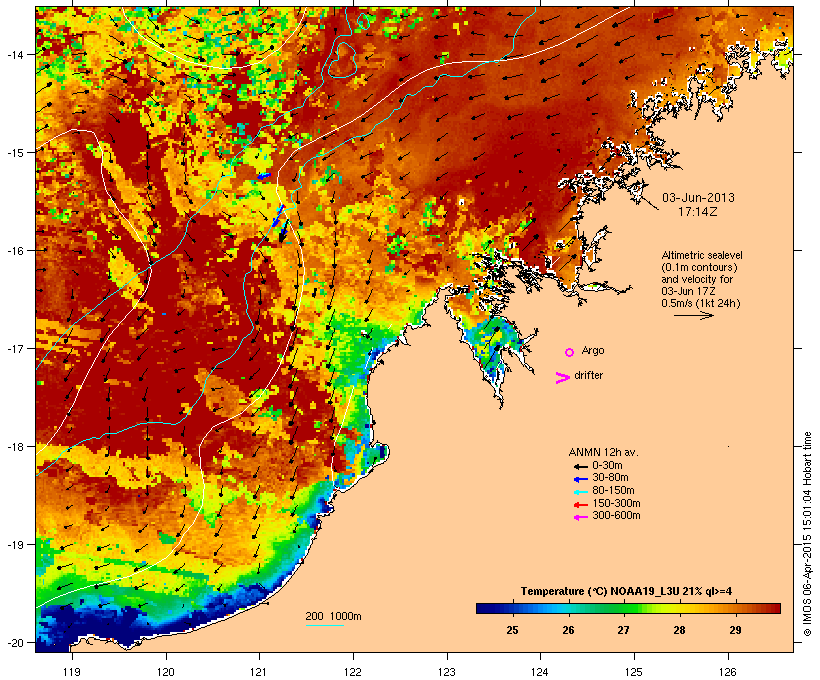
Task: Click the 'drifter' legend label
Action: [588, 375]
